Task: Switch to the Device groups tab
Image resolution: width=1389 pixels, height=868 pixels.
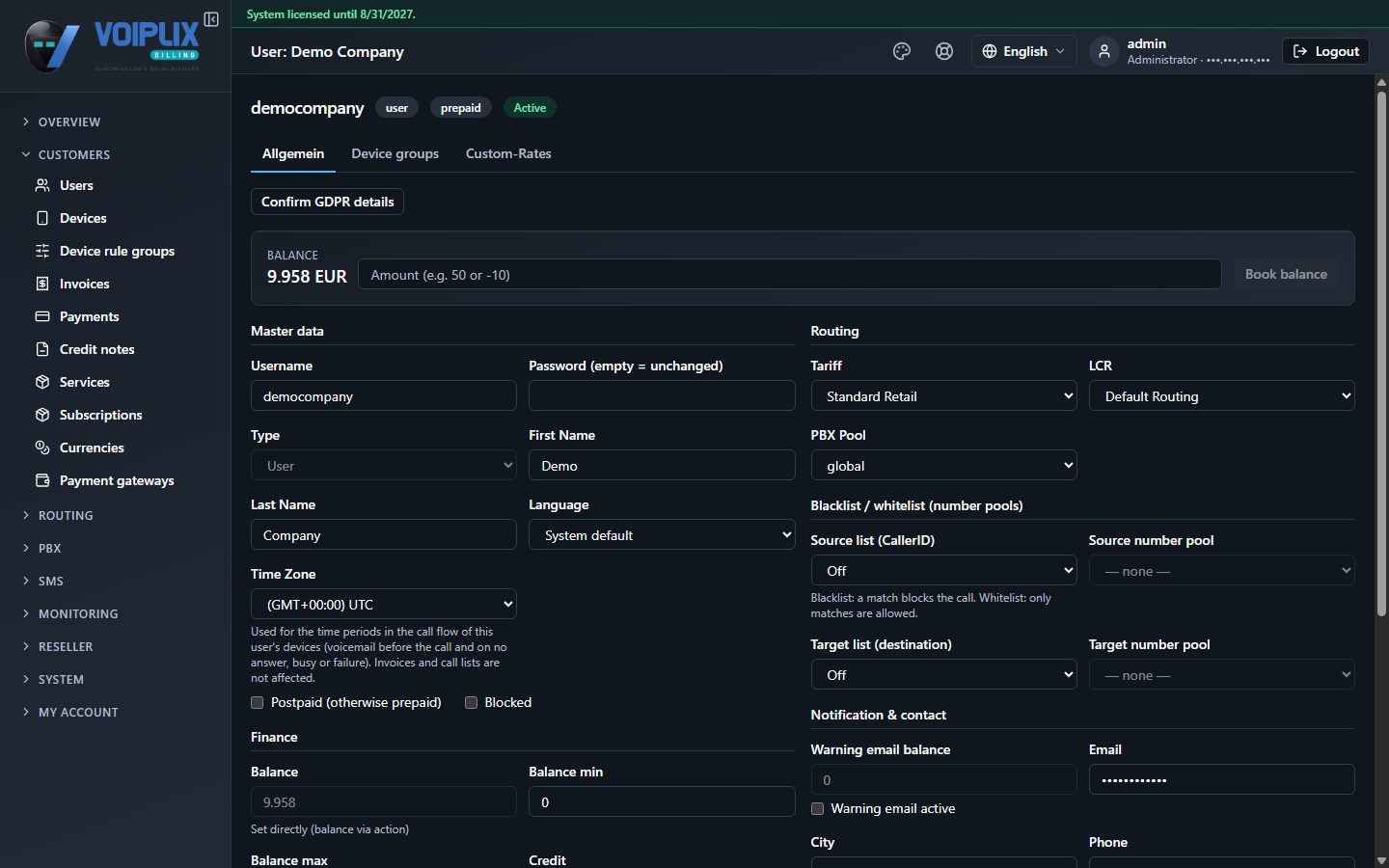Action: pyautogui.click(x=395, y=153)
